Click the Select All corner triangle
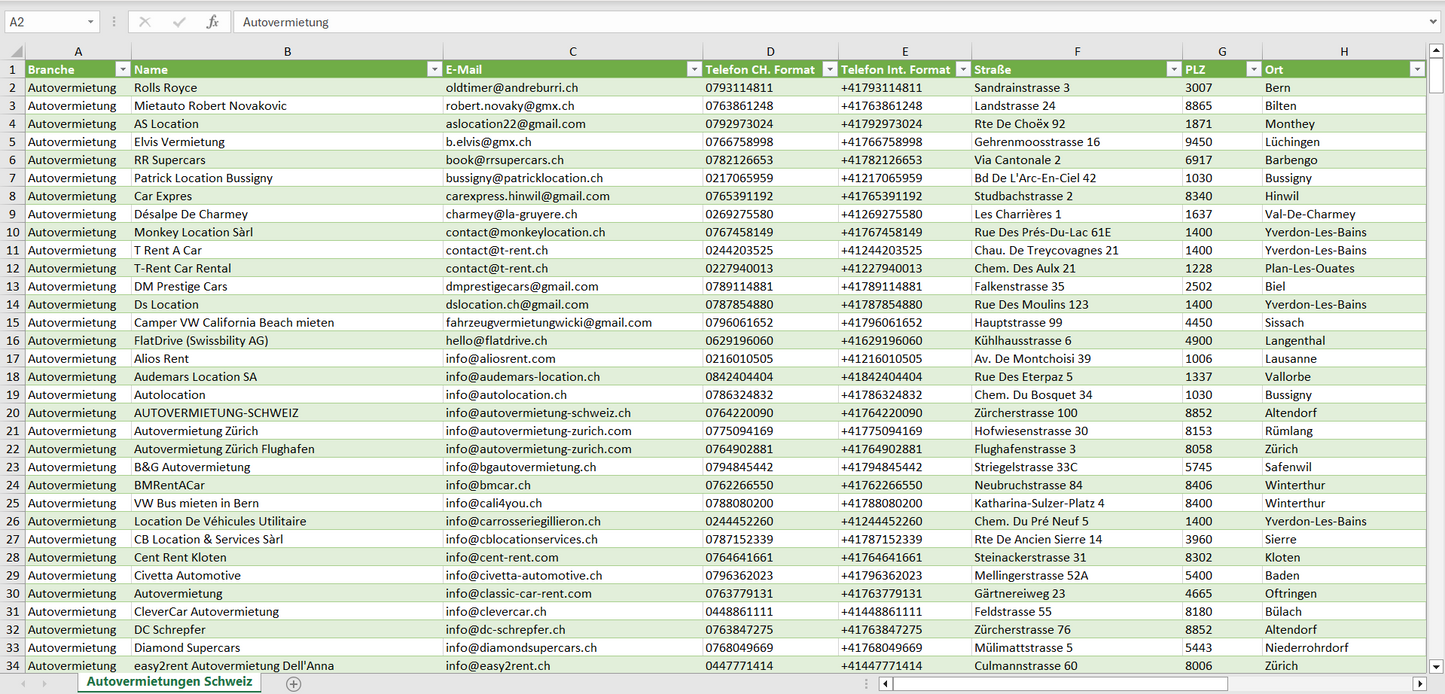Viewport: 1445px width, 694px height. [x=15, y=51]
